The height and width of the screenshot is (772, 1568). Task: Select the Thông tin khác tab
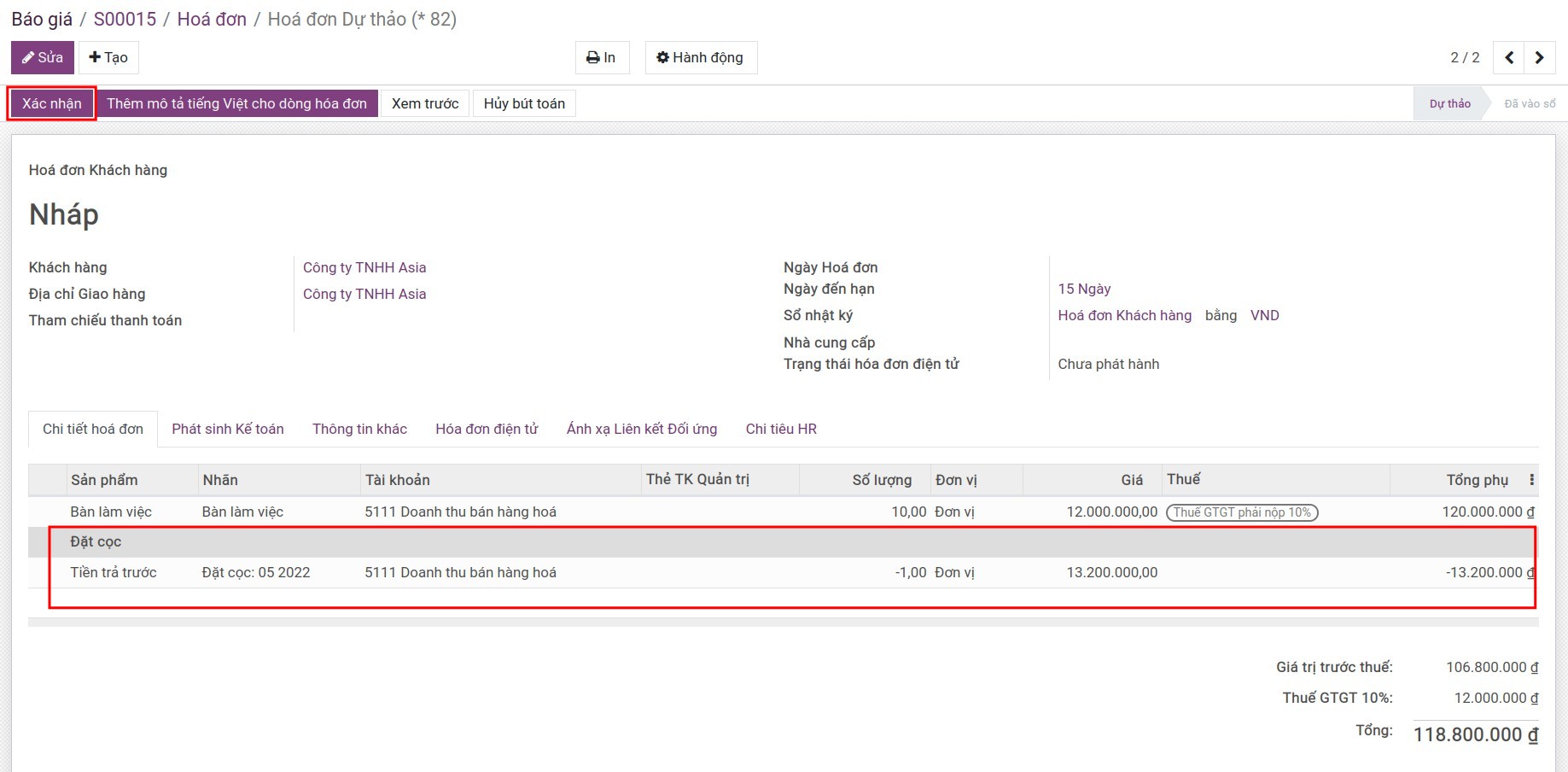click(x=359, y=429)
